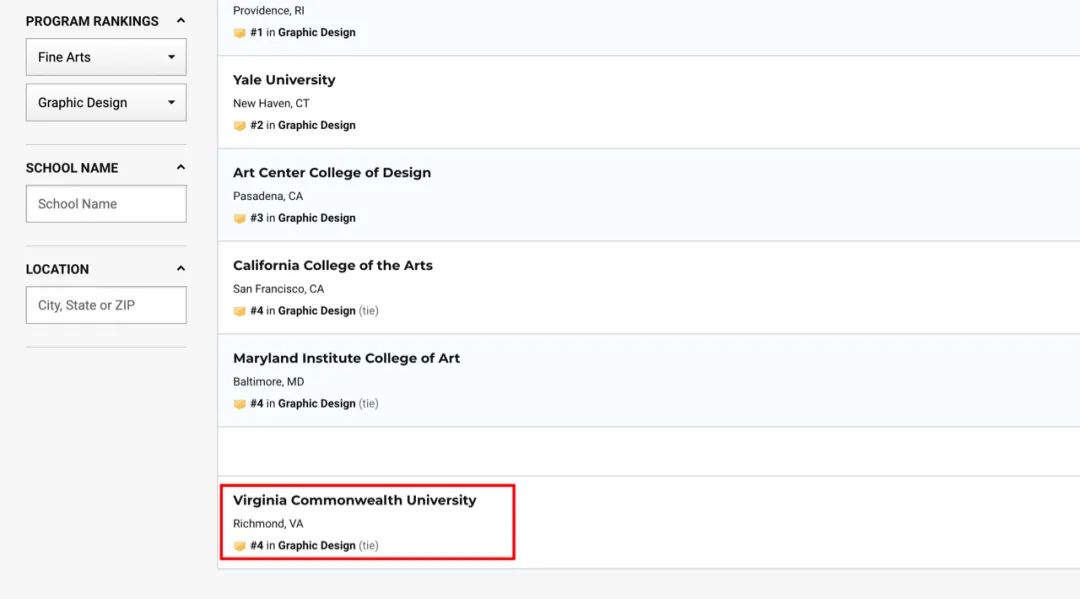This screenshot has width=1080, height=599.
Task: Click the City, State or ZIP field
Action: 106,305
